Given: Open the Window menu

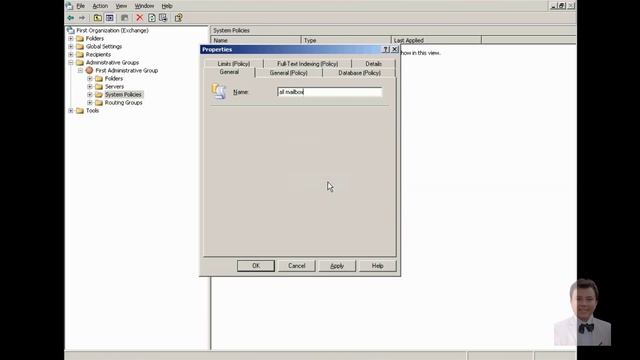Looking at the screenshot, I should 144,6.
